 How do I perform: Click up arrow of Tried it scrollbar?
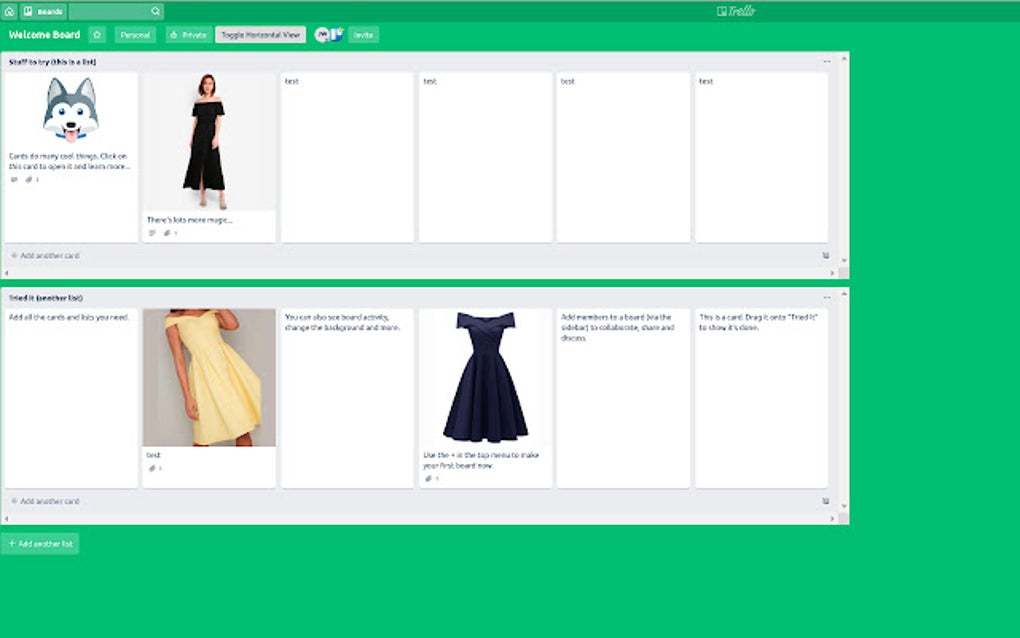point(844,295)
